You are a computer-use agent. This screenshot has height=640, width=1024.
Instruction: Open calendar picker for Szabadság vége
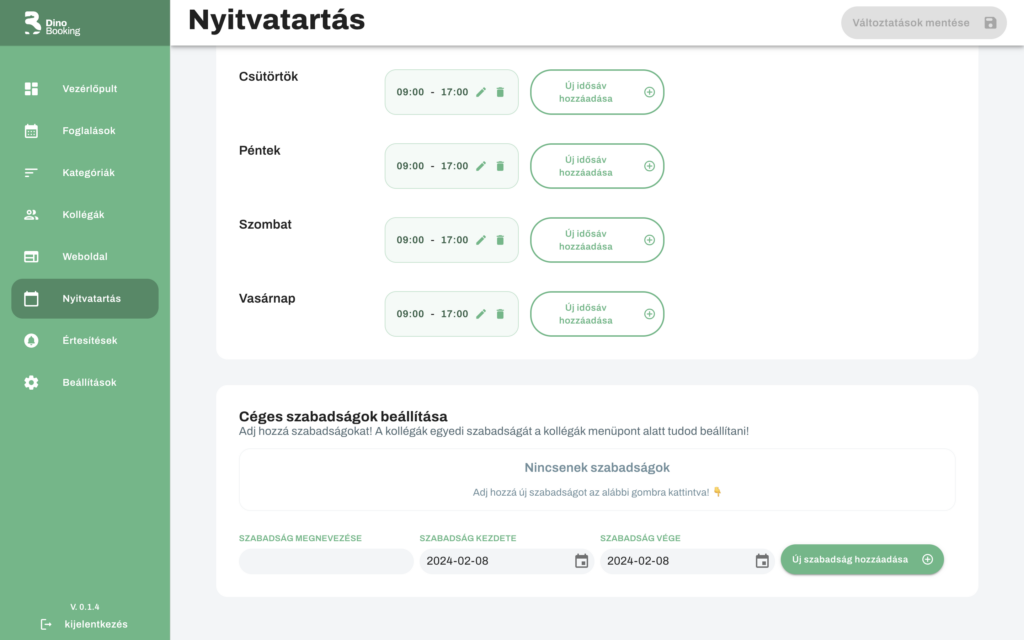pos(762,561)
